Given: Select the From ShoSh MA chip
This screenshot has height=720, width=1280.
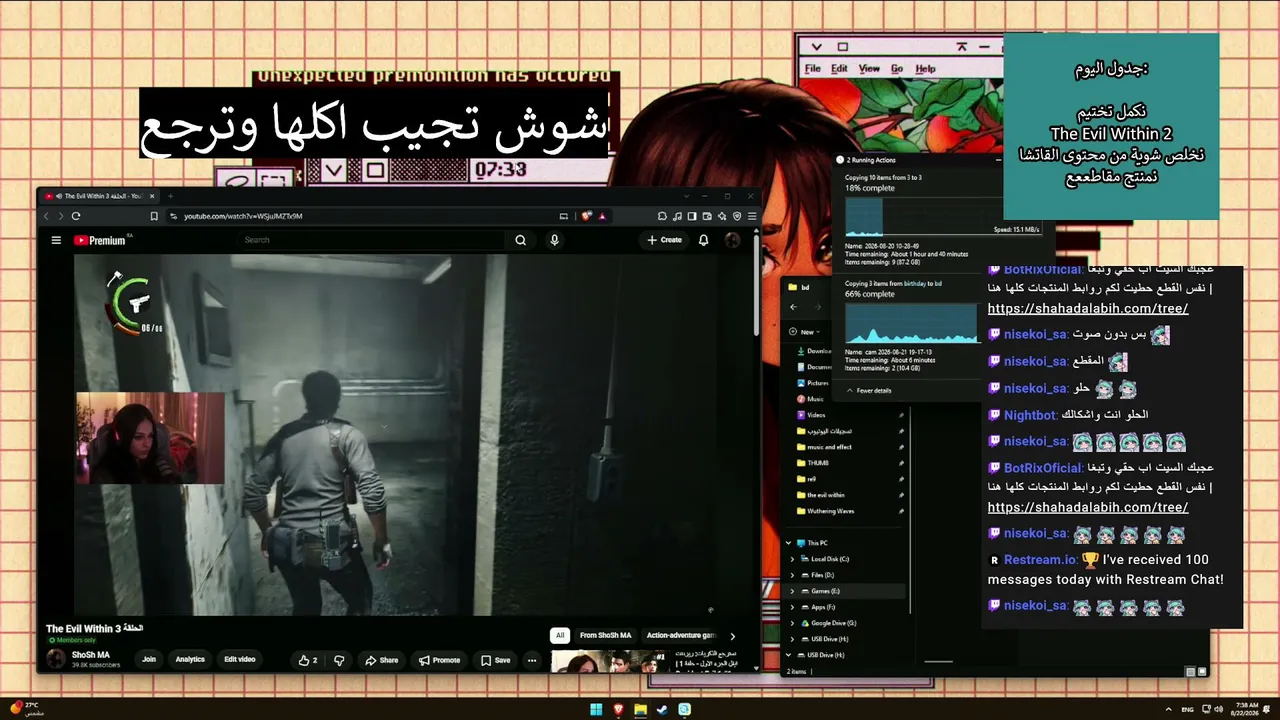Looking at the screenshot, I should 606,635.
